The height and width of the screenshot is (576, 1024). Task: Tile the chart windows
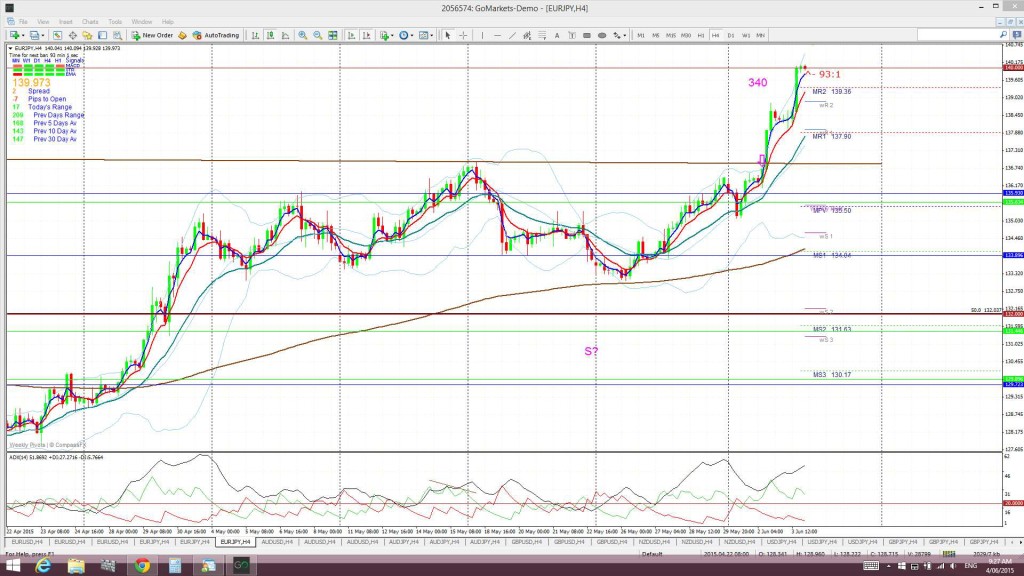click(332, 35)
